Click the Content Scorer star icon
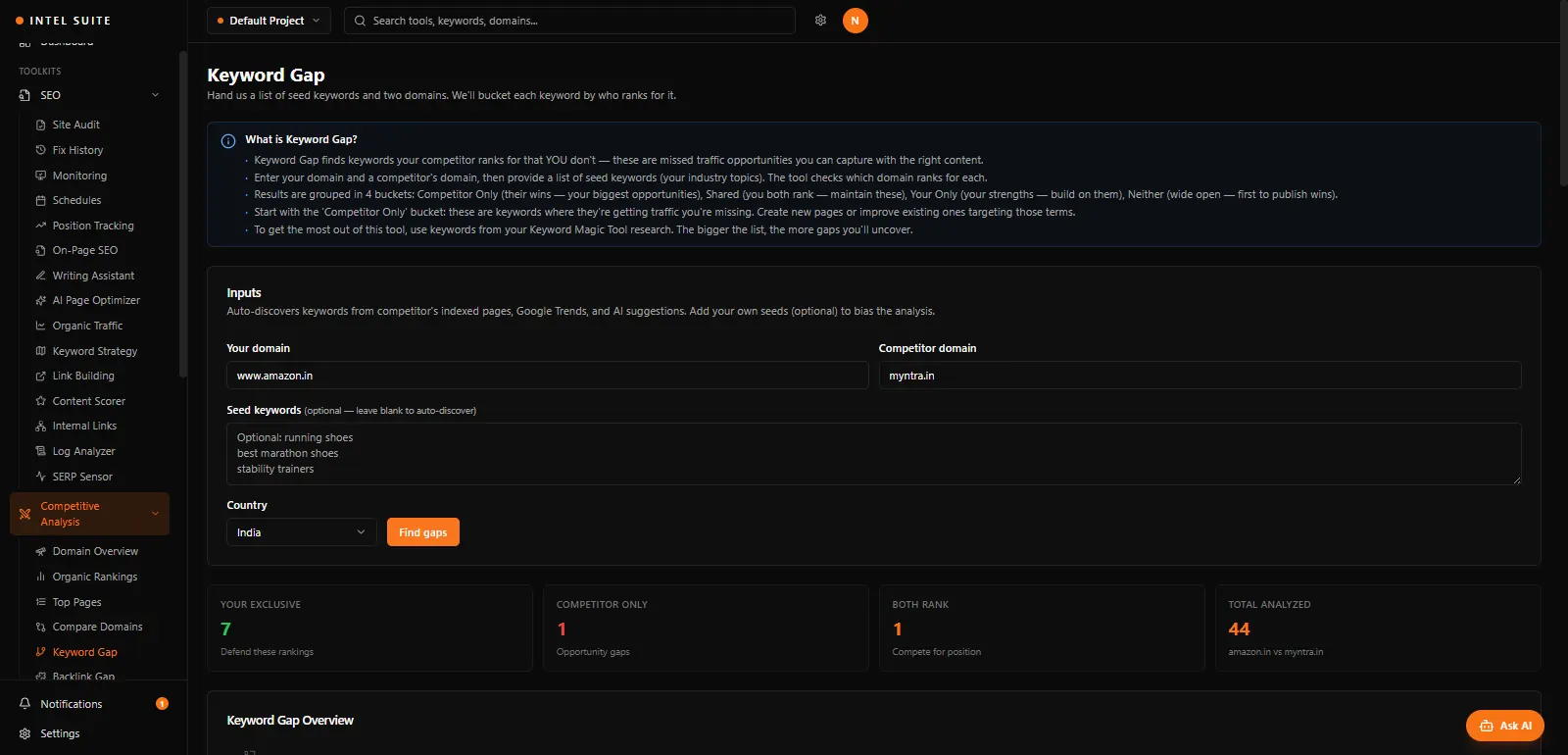1568x755 pixels. click(x=40, y=401)
